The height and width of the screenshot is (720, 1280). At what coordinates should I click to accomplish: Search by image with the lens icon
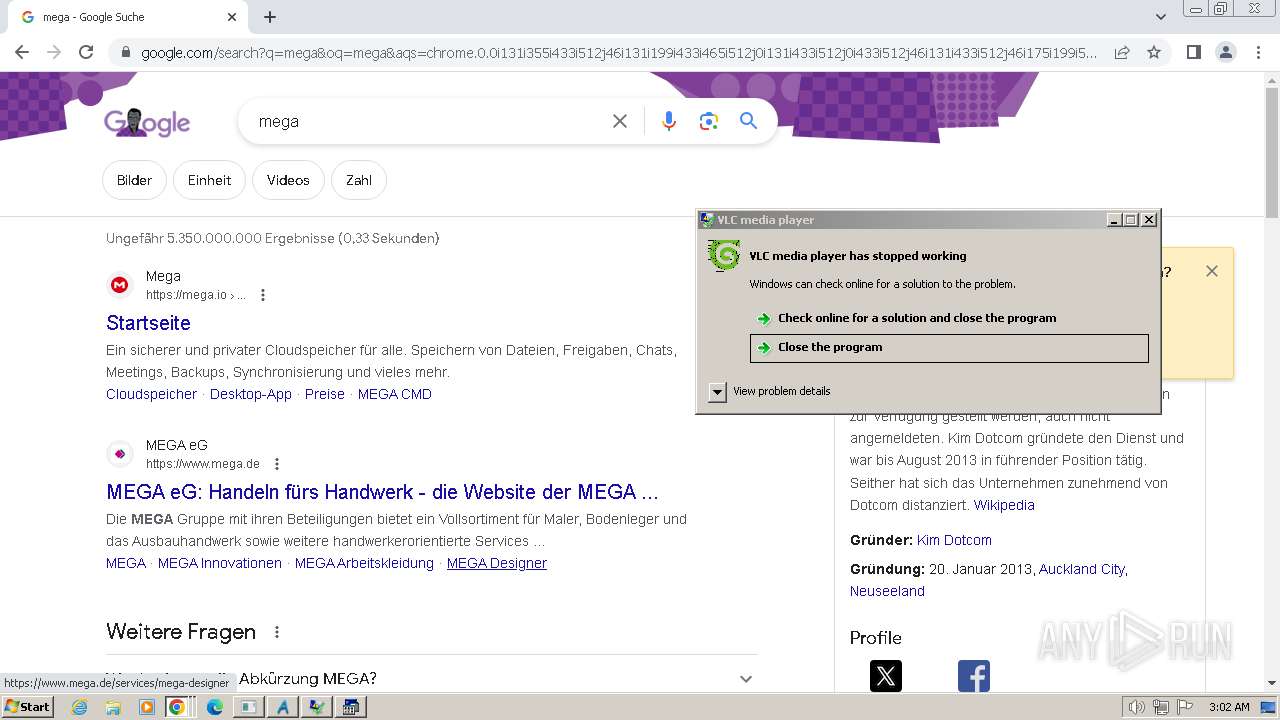[709, 121]
